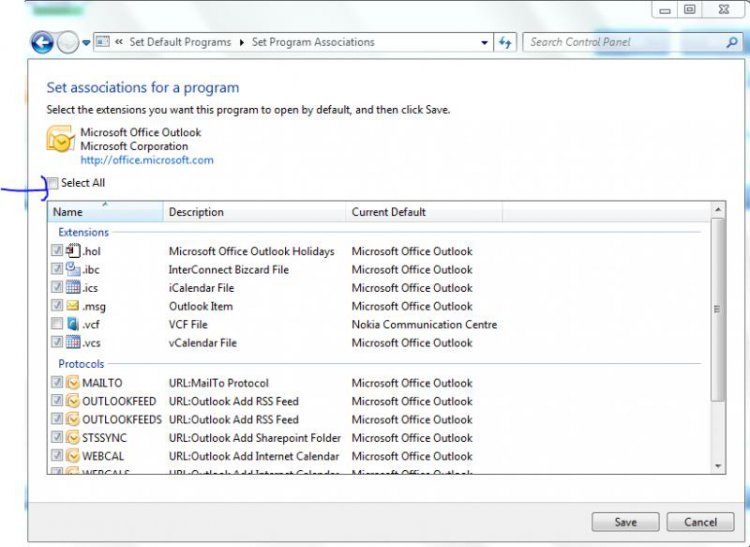Click the Microsoft Office Outlook program icon

coord(60,139)
